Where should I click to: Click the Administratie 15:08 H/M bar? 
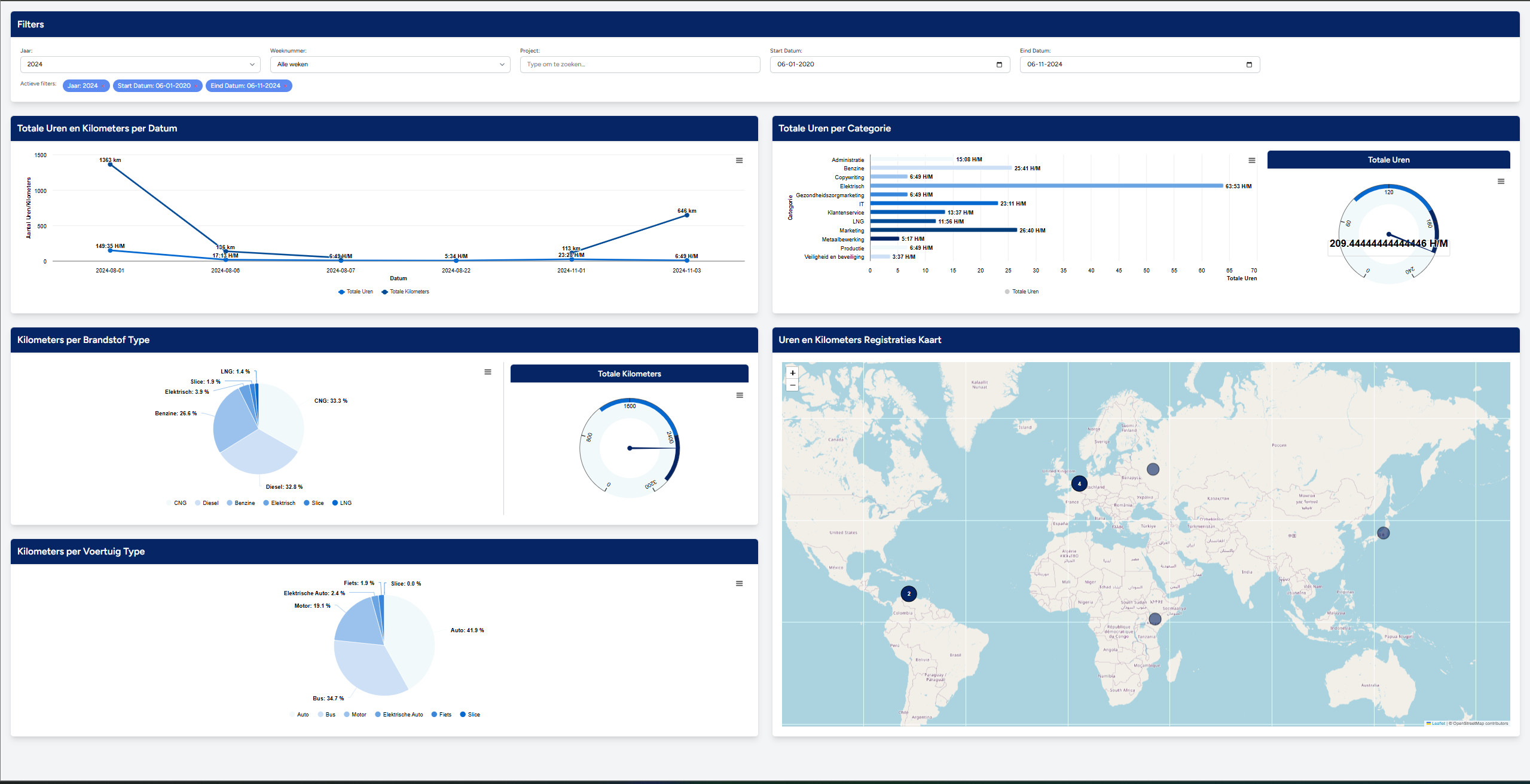[912, 160]
